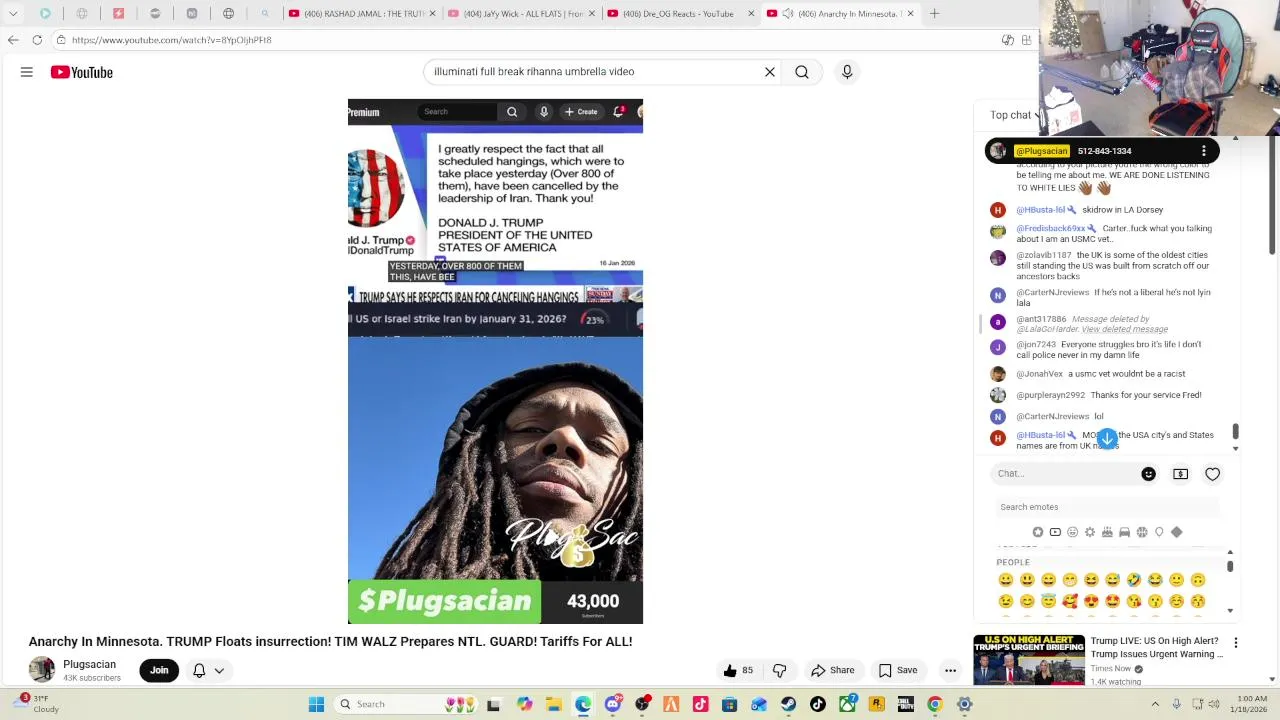Open more actions ellipsis under video

951,670
